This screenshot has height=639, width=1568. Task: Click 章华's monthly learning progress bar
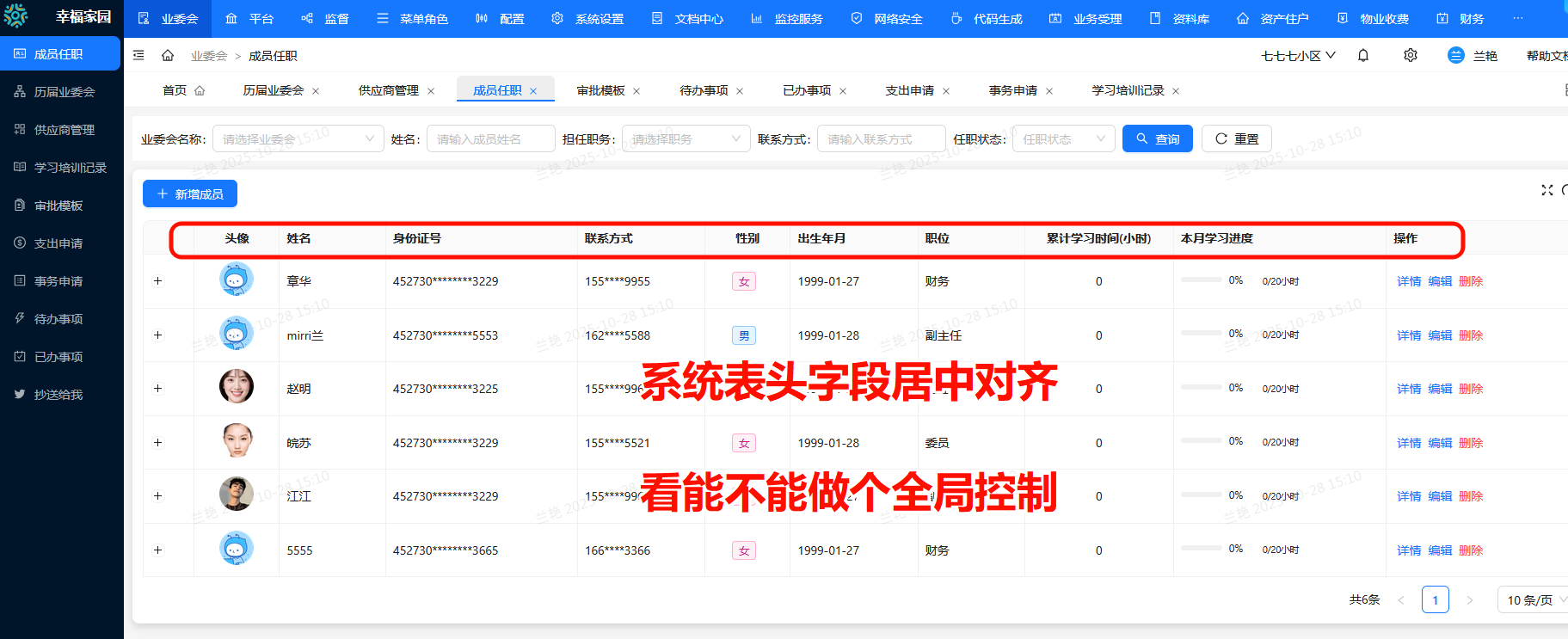click(x=1201, y=280)
